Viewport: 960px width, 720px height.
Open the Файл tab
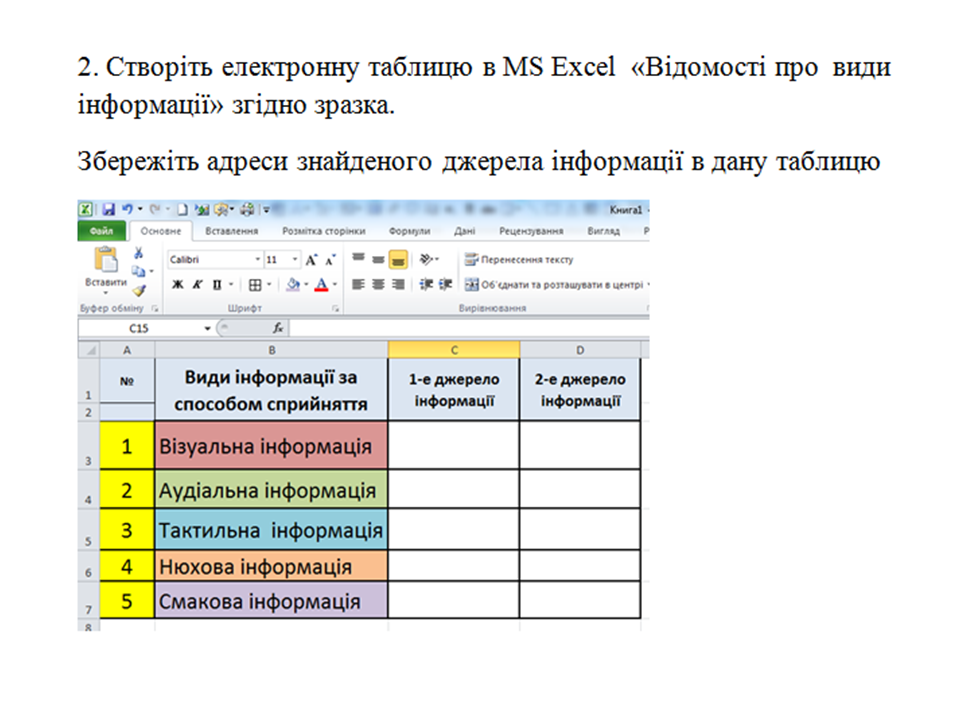(x=102, y=231)
